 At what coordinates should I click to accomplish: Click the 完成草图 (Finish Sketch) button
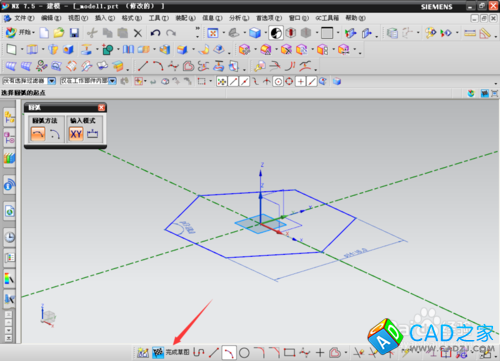point(171,352)
